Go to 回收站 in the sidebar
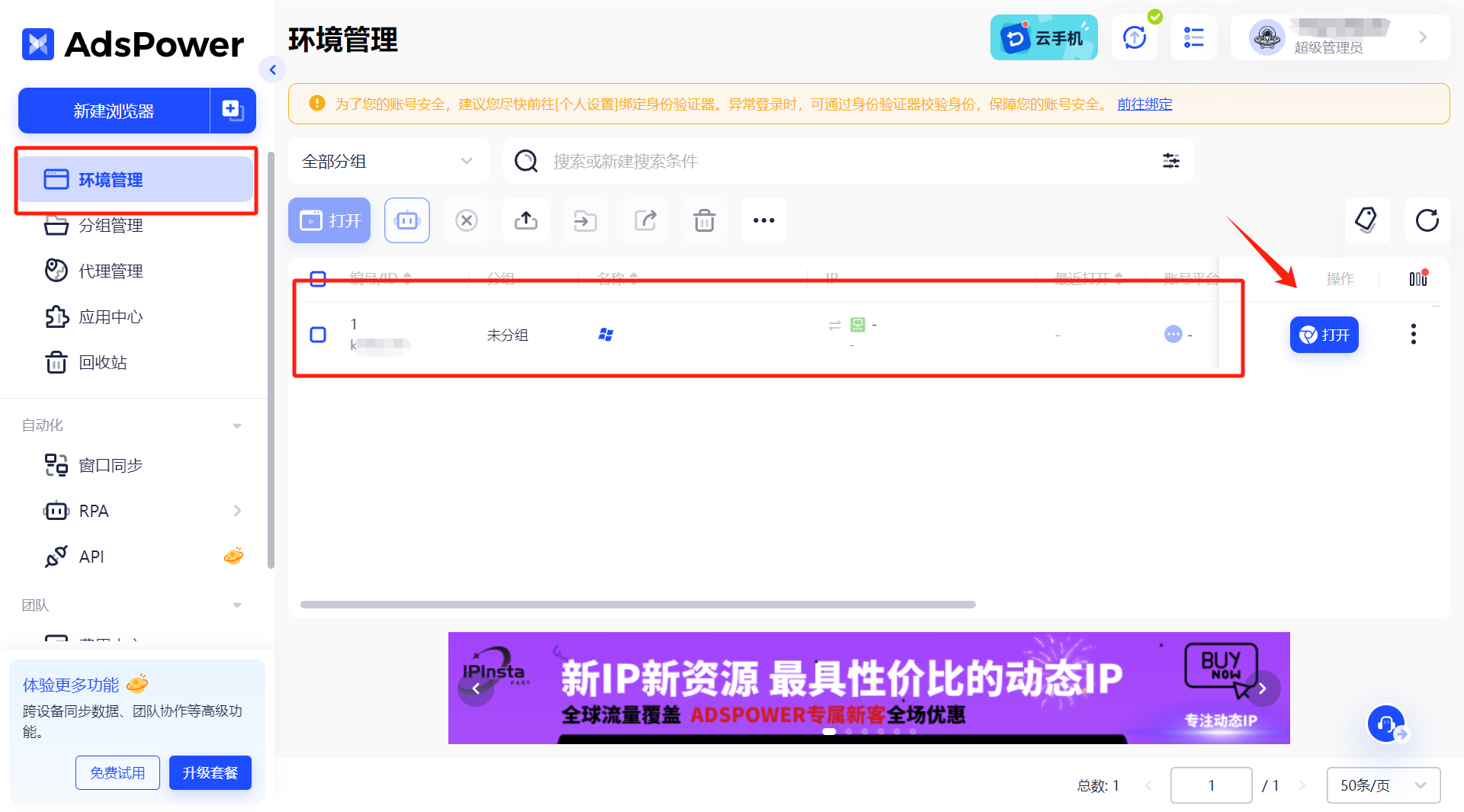This screenshot has width=1464, height=812. point(103,363)
